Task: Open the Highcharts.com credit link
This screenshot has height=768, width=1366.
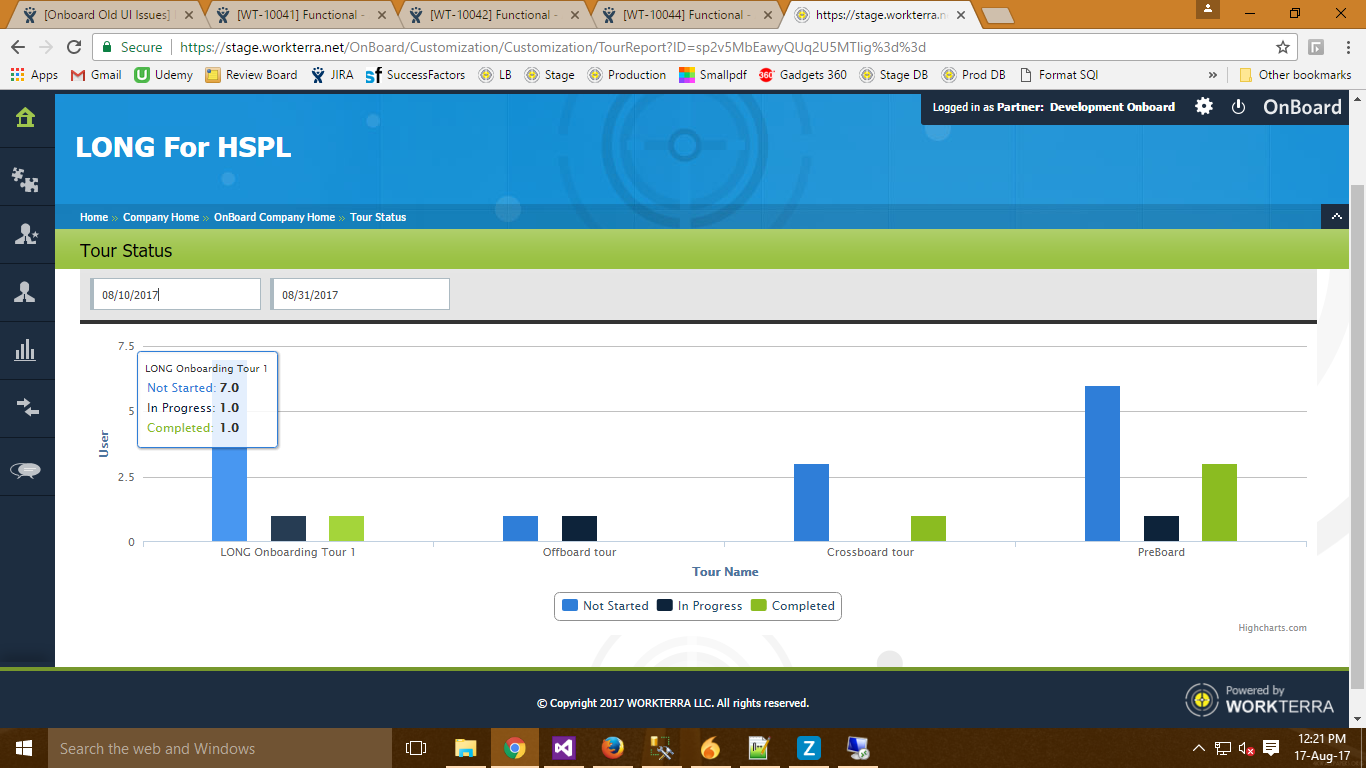Action: (1272, 628)
